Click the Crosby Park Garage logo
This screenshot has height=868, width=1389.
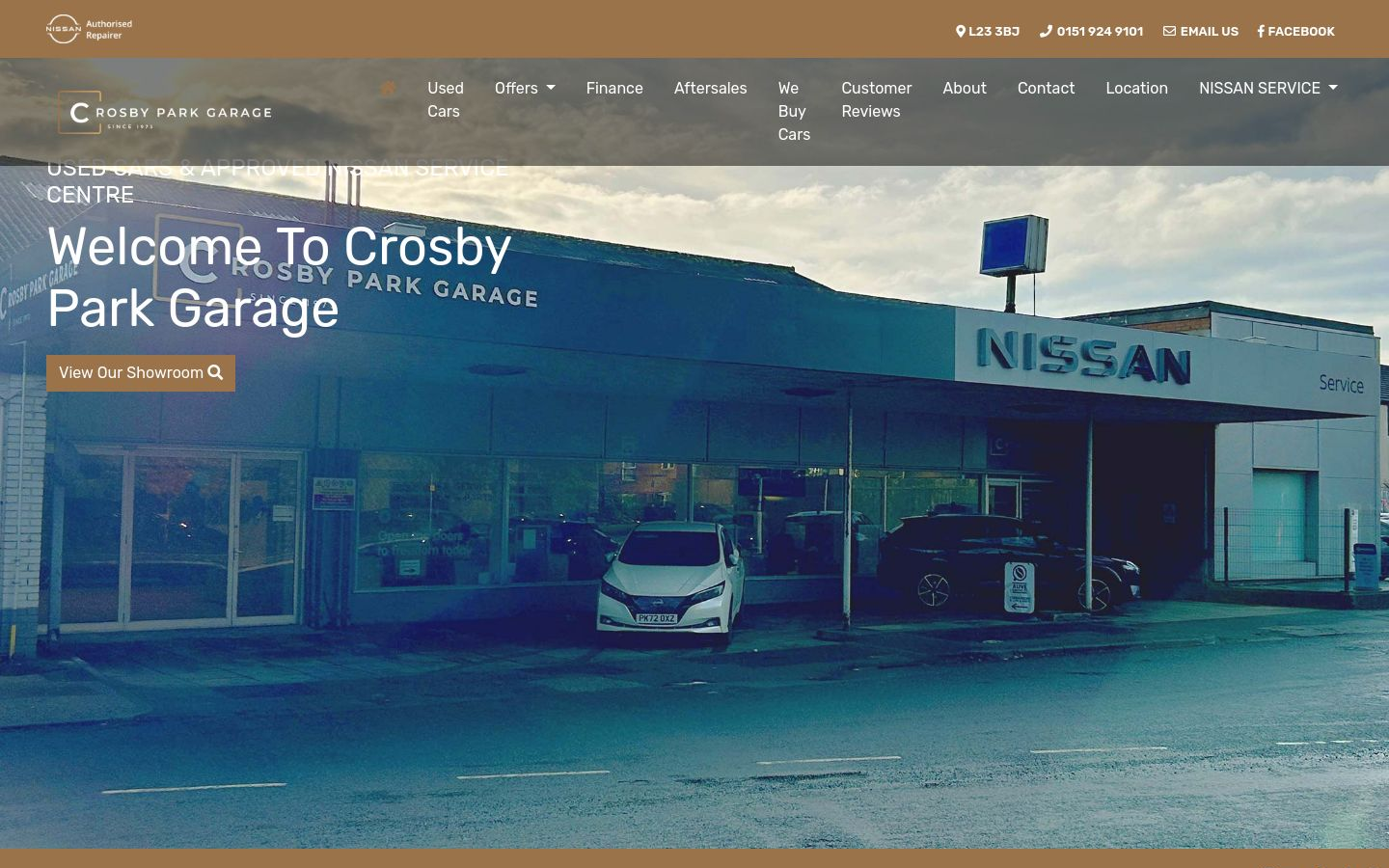[x=165, y=112]
